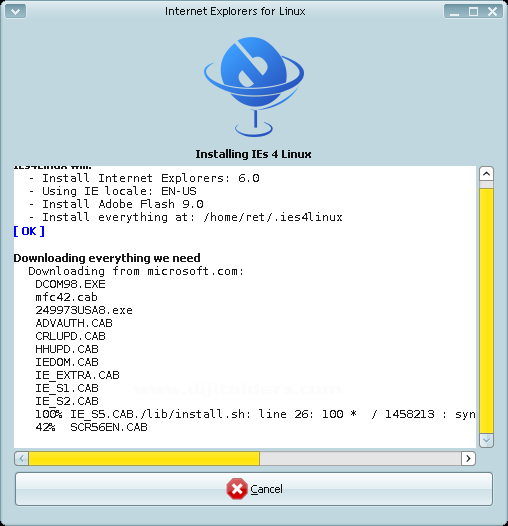The image size is (508, 526).
Task: Close the Internet Explorers for Linux window
Action: 493,12
